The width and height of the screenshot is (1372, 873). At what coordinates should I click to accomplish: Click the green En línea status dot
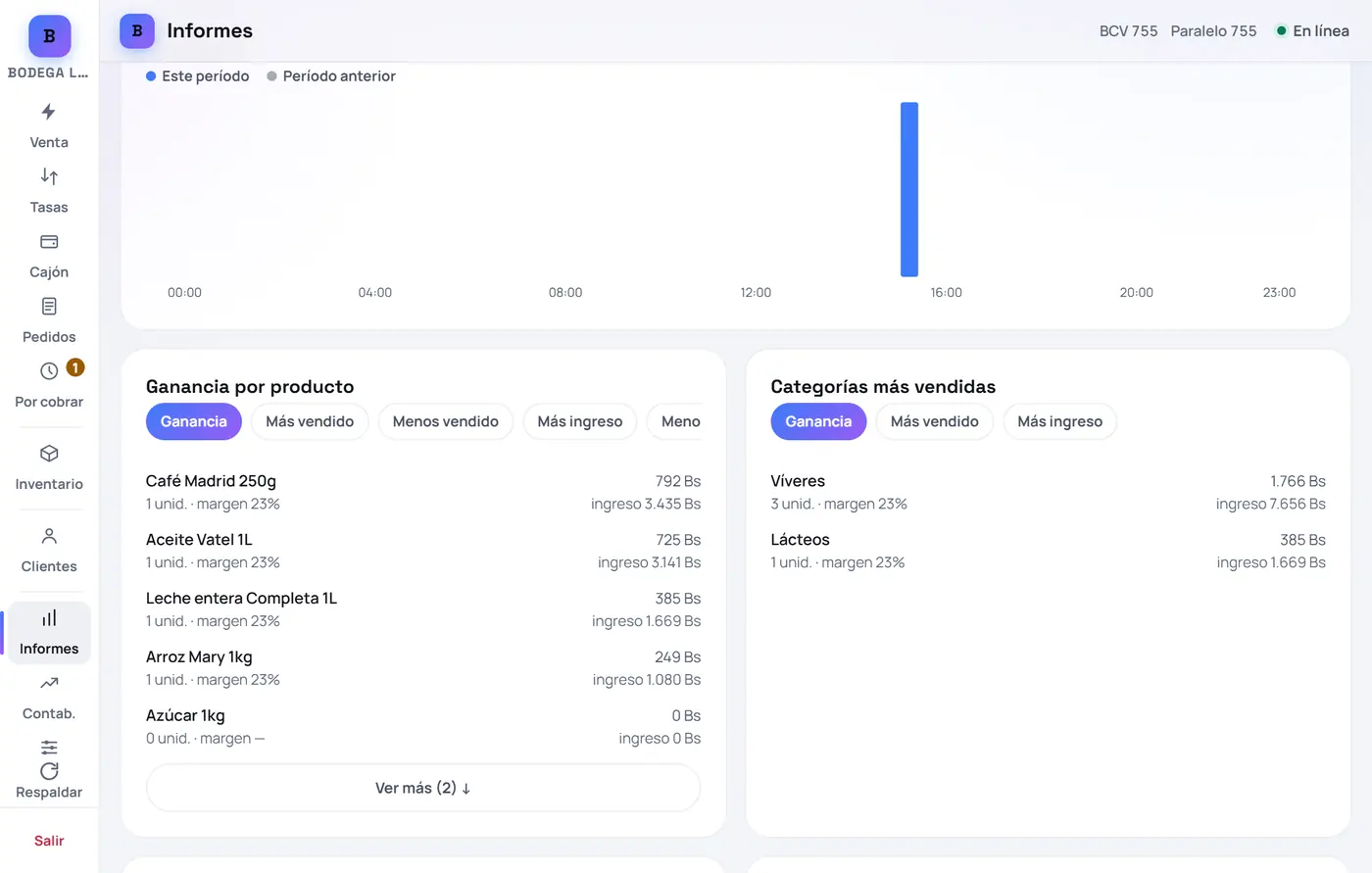click(1281, 31)
